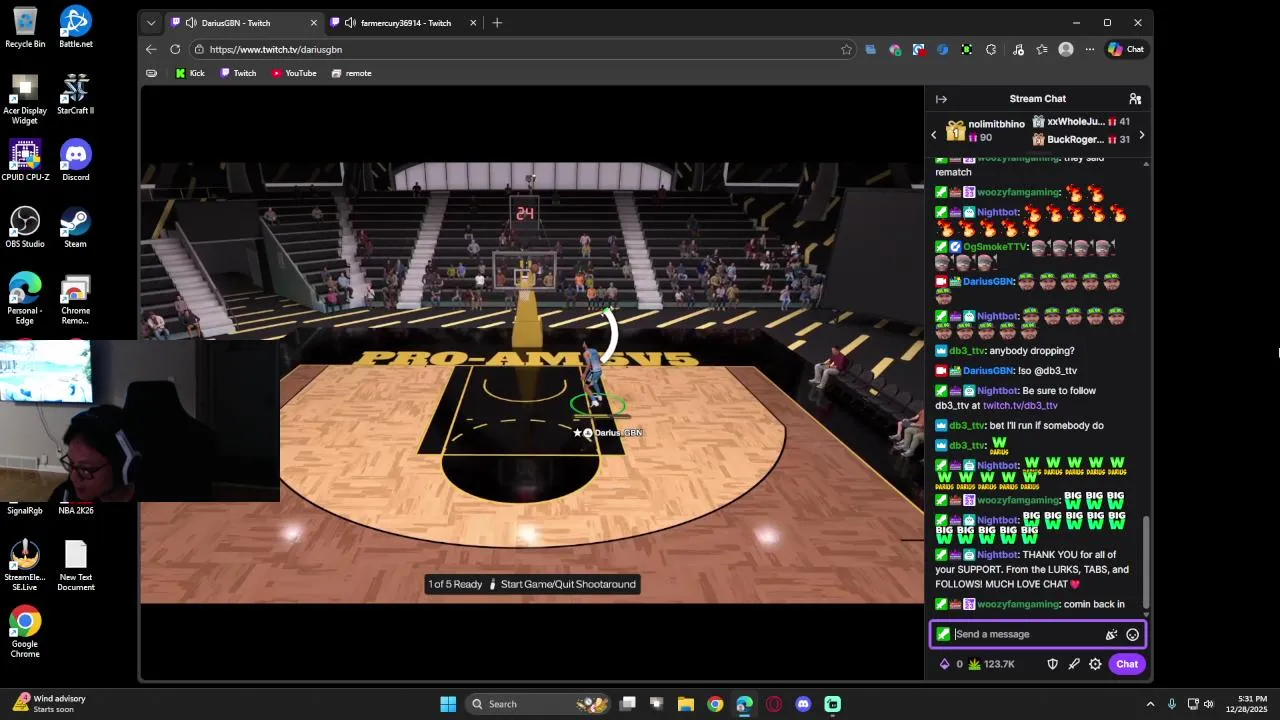
Task: Open the browser profile avatar
Action: [x=1066, y=49]
